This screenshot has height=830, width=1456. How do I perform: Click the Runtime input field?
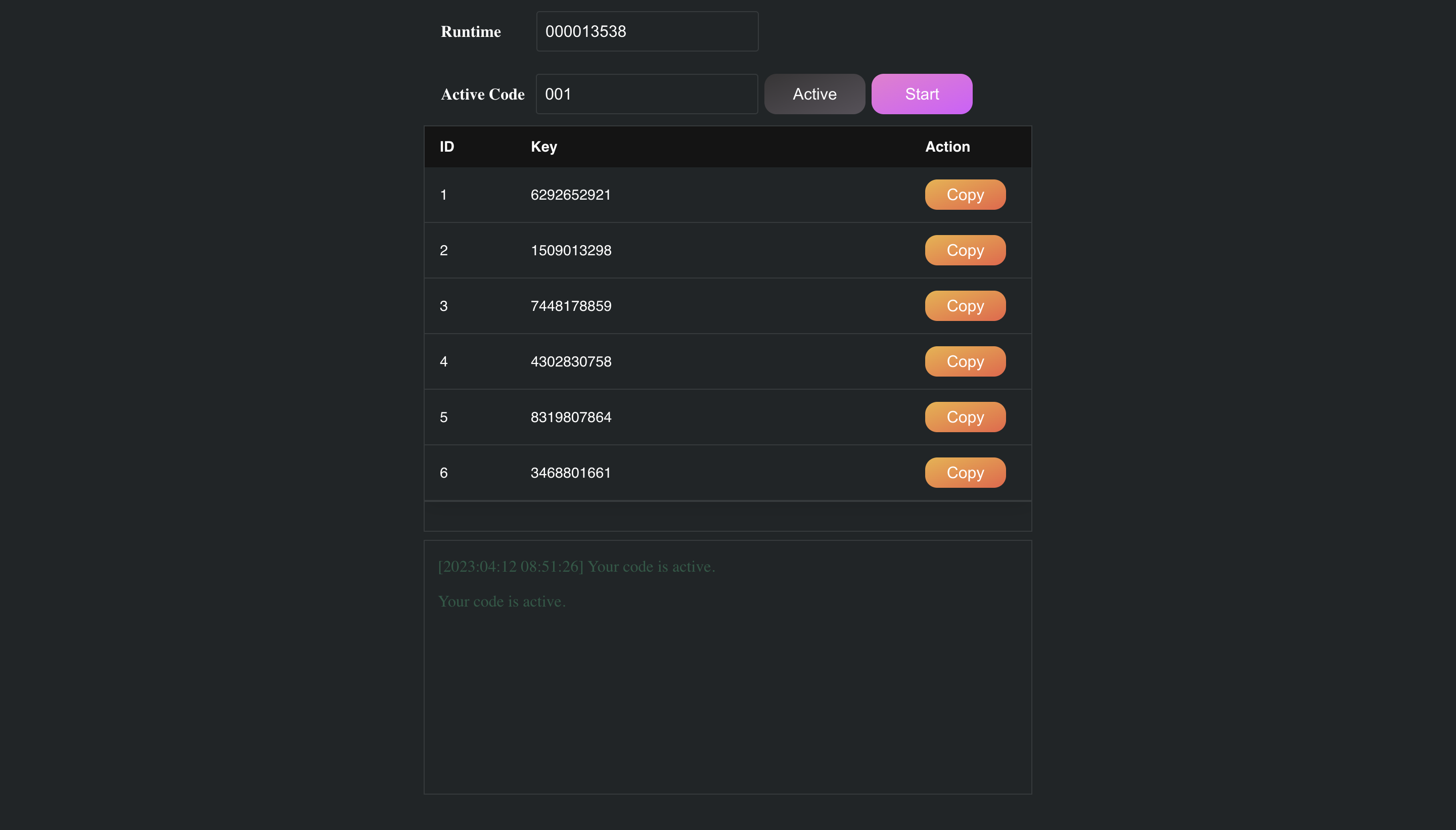coord(647,31)
